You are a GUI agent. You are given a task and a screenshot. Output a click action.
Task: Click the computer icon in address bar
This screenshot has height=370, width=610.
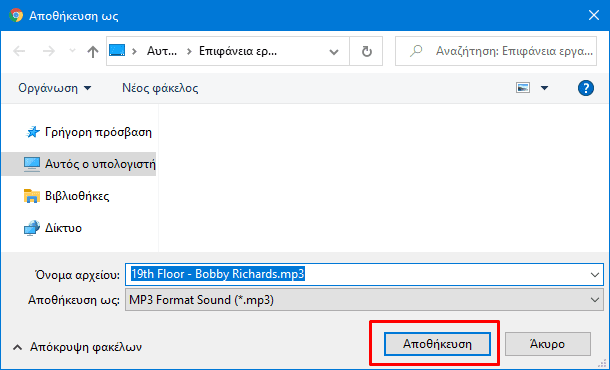pos(117,51)
